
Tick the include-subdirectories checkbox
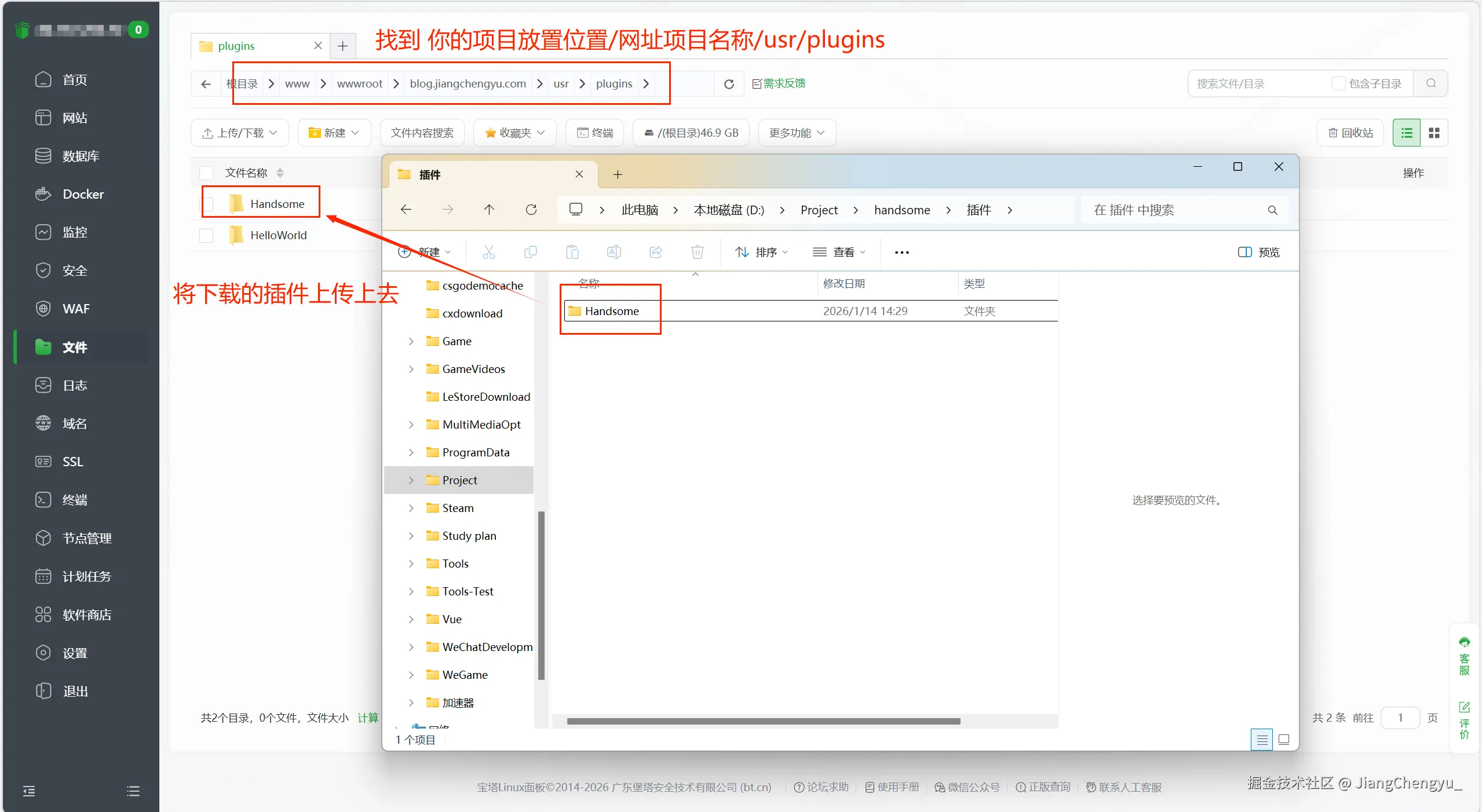click(x=1338, y=83)
